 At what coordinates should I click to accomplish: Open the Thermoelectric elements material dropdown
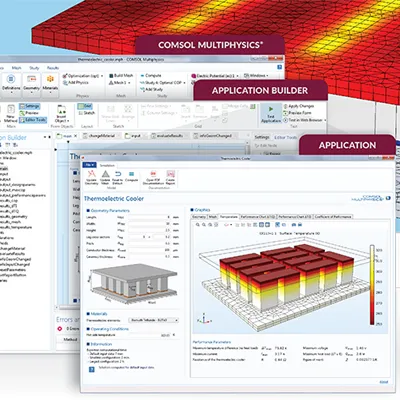(x=154, y=320)
